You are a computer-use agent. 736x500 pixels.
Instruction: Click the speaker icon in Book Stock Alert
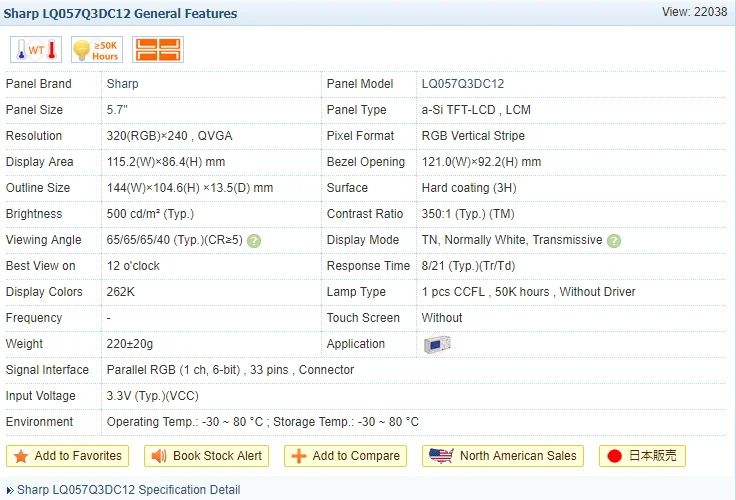click(159, 456)
